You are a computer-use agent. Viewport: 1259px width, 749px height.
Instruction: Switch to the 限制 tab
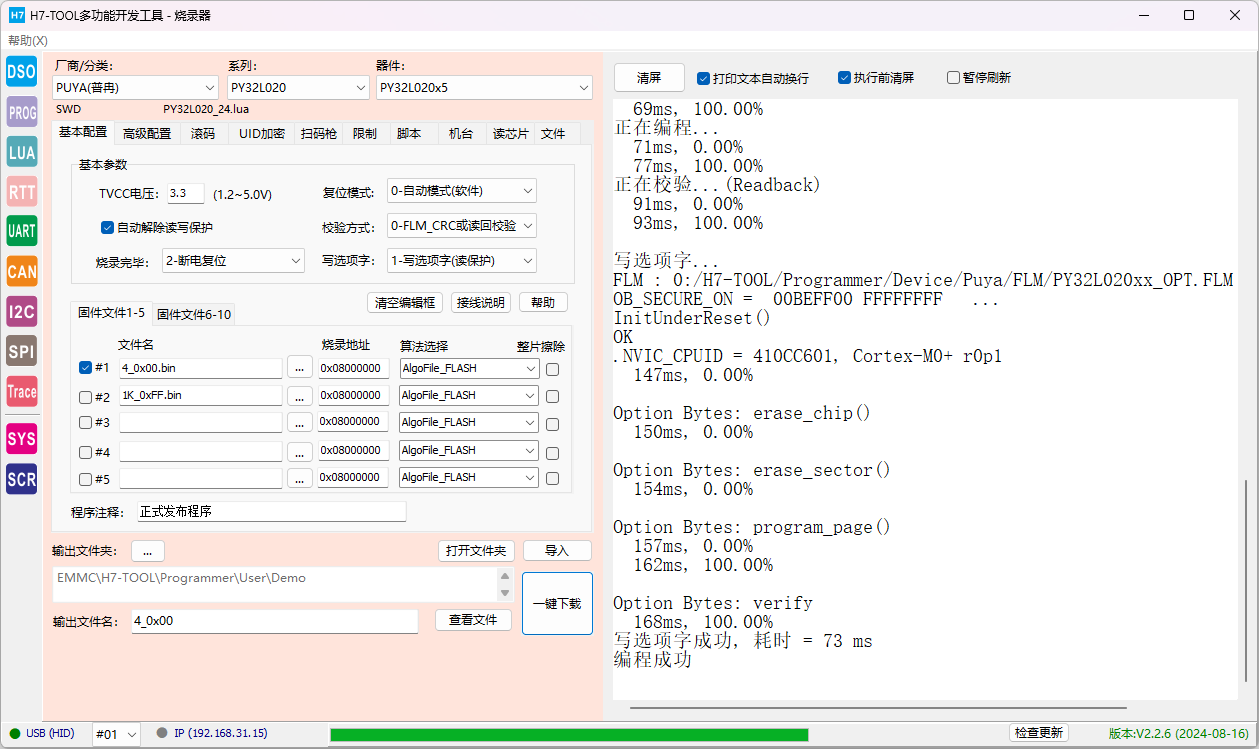[365, 133]
